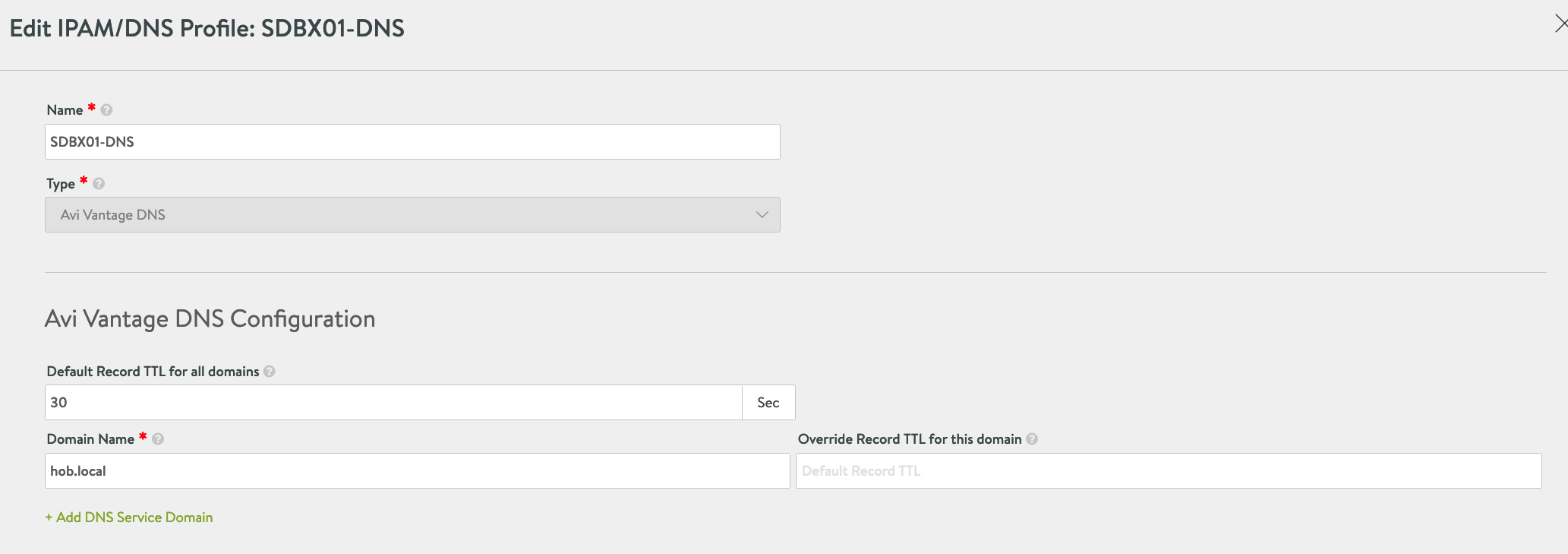Click the Edit IPAM/DNS Profile title
Viewport: 1568px width, 554px height.
coord(207,29)
